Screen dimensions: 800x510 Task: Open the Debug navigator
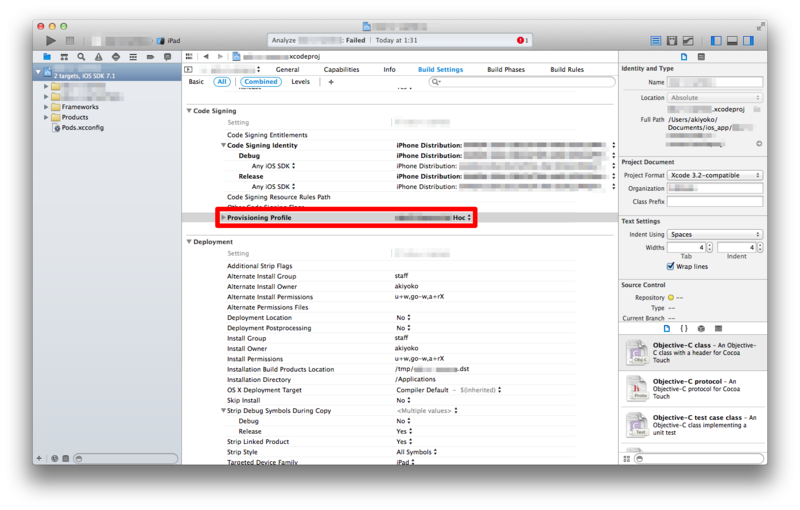133,57
